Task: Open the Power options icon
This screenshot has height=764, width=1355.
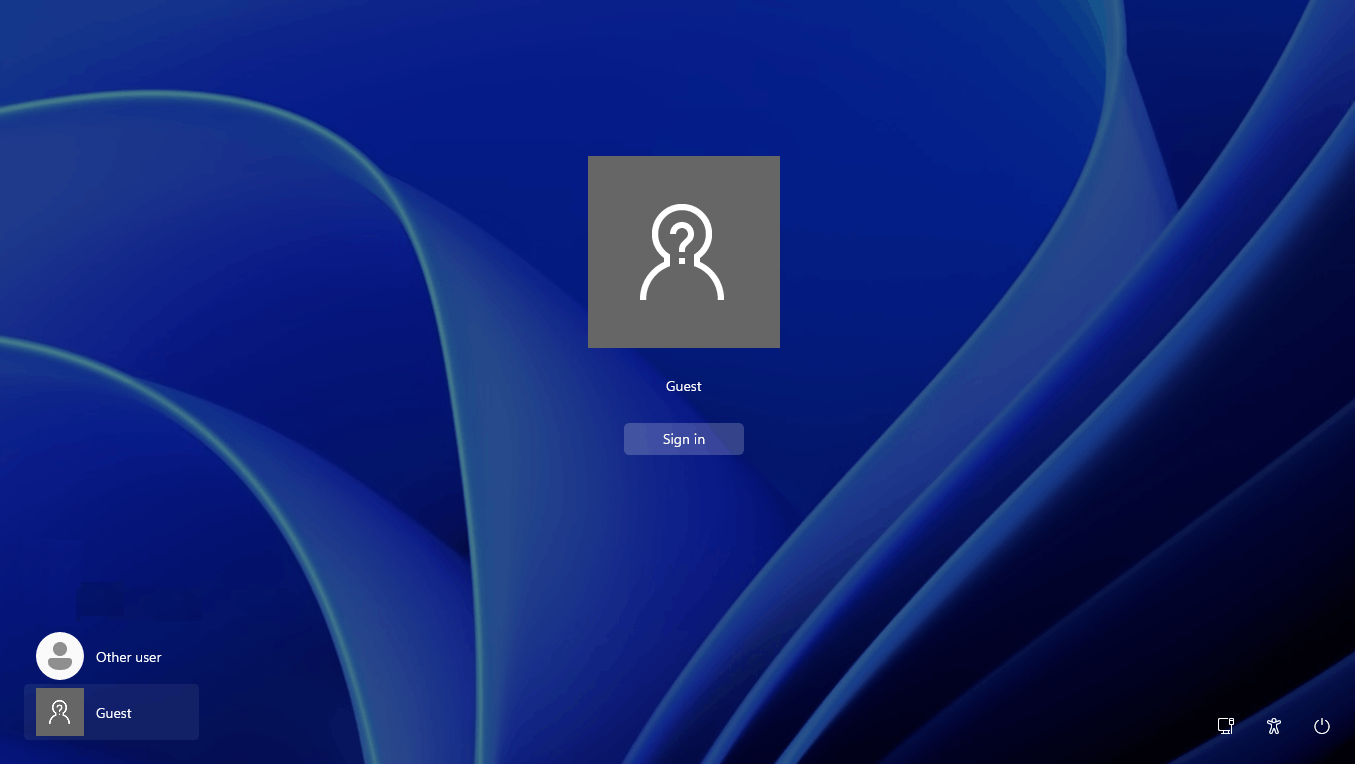Action: [1322, 726]
